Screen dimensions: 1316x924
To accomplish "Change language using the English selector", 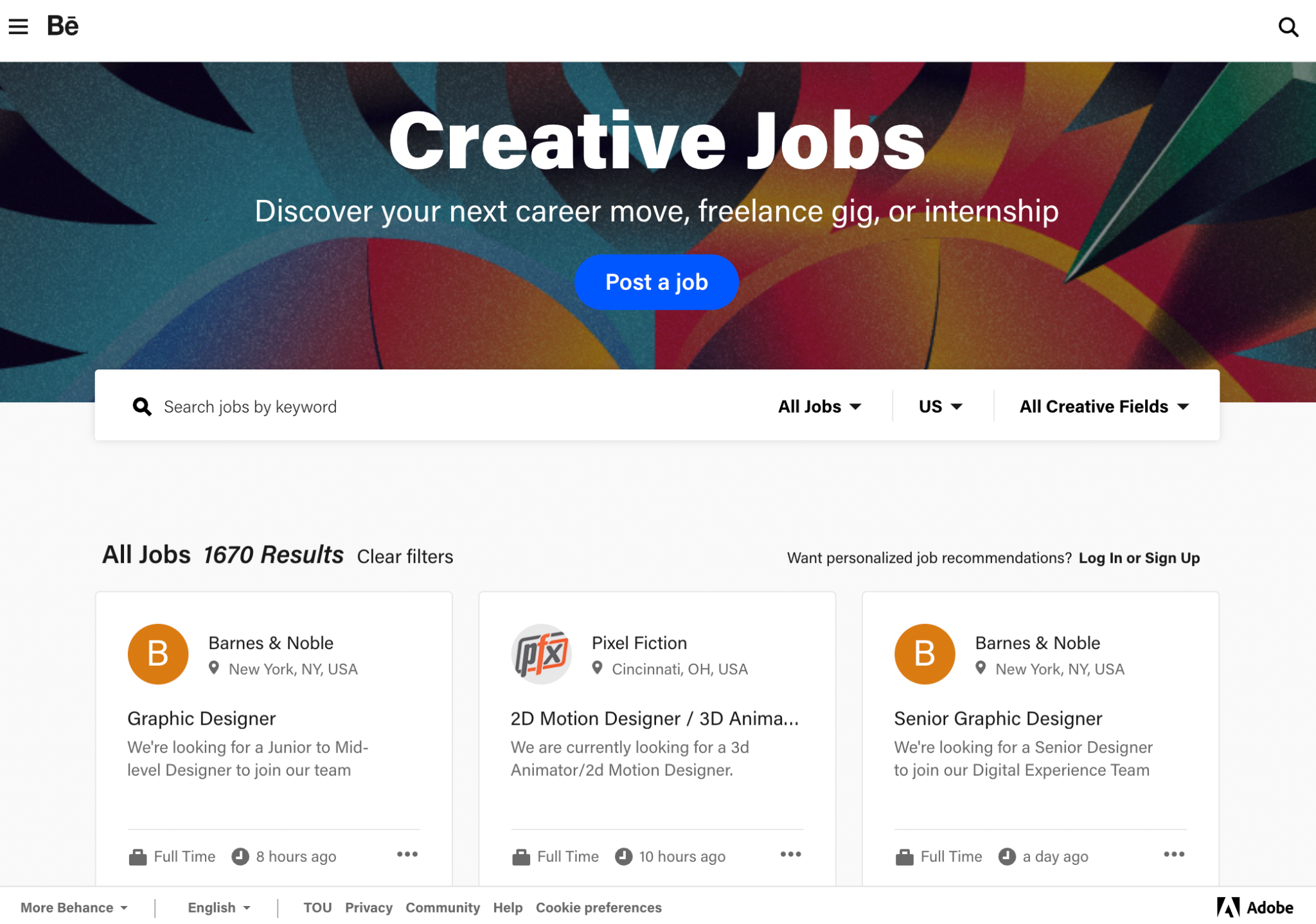I will [x=218, y=907].
